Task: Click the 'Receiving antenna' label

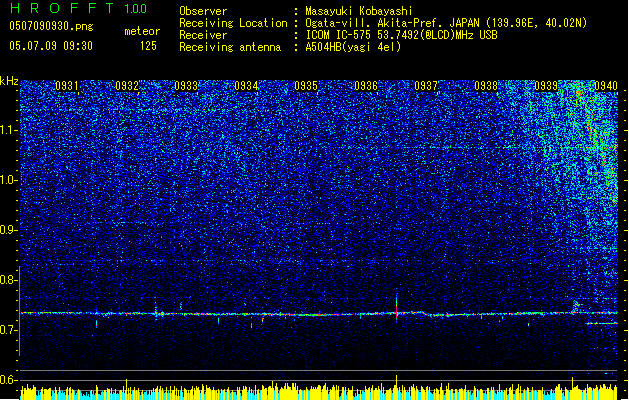Action: coord(230,47)
